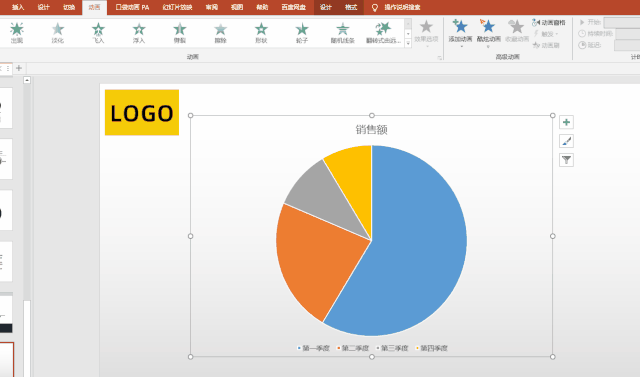Click the 第三季度 legend entry

pos(392,348)
